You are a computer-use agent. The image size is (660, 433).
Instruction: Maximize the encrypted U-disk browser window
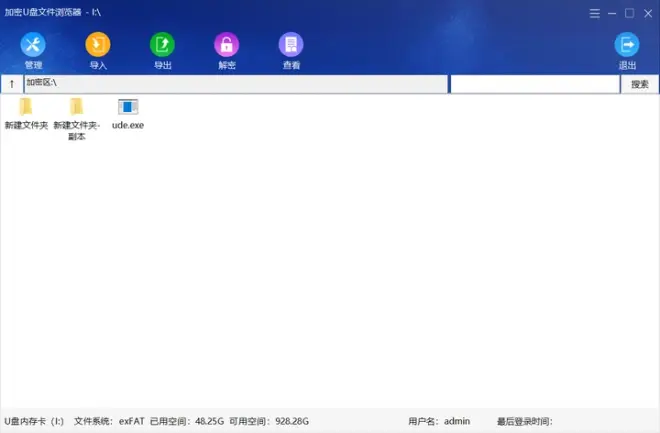[629, 14]
